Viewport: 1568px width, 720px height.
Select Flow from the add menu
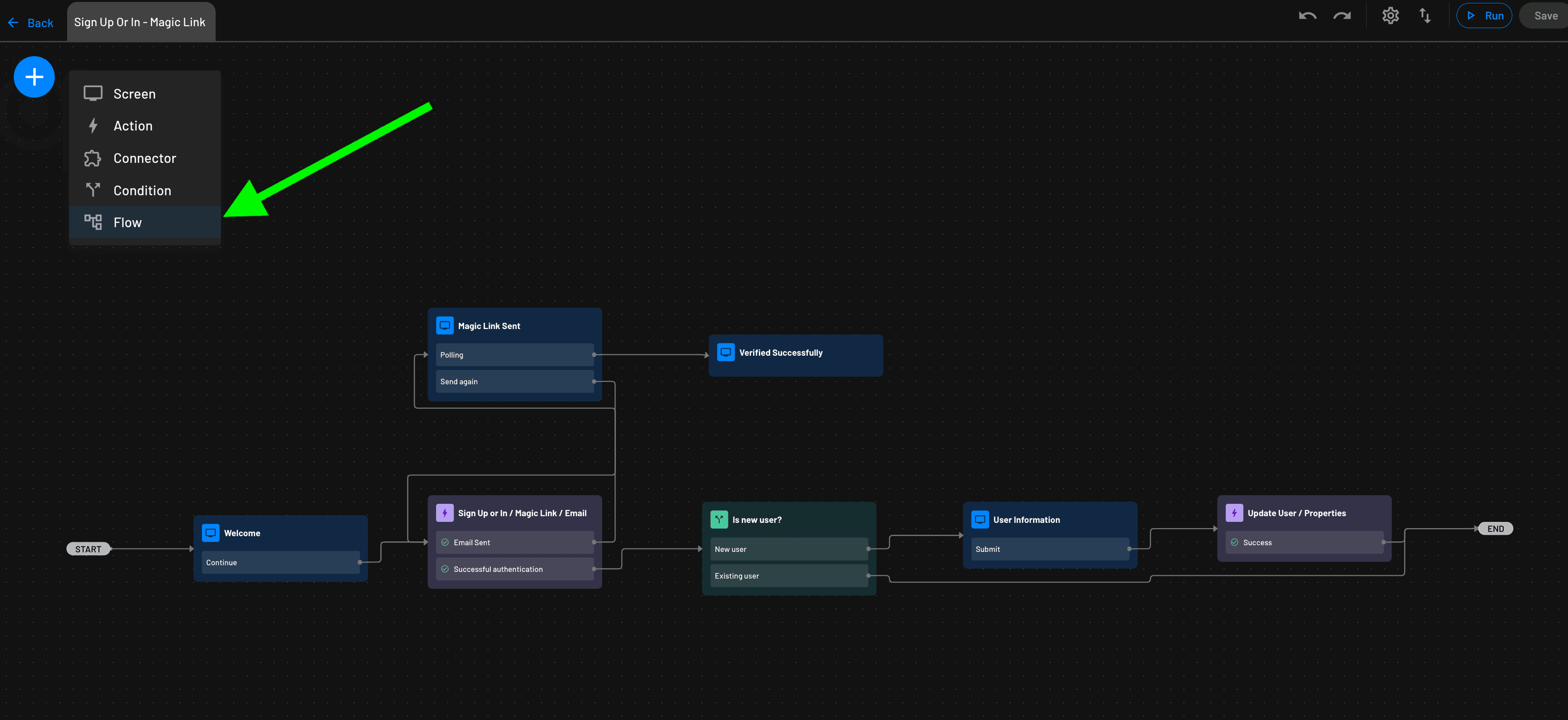(x=127, y=223)
